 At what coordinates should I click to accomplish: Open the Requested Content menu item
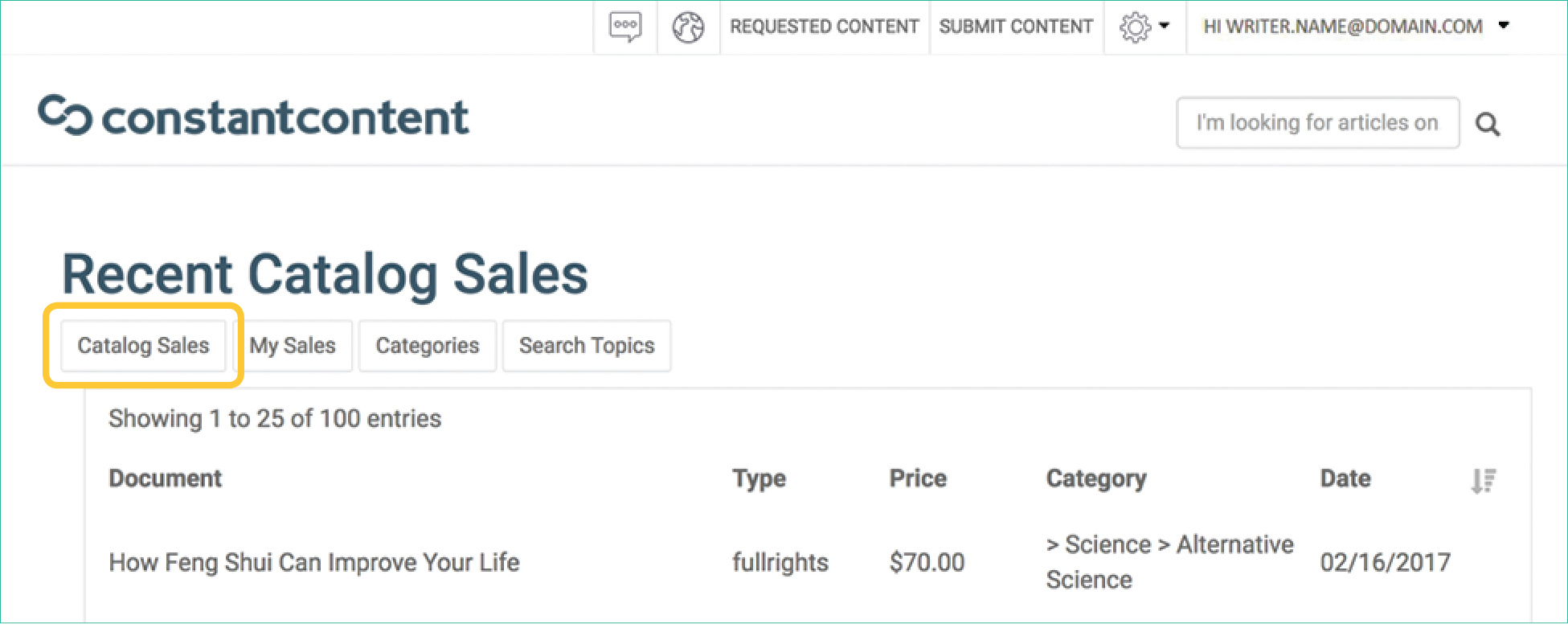pos(824,27)
